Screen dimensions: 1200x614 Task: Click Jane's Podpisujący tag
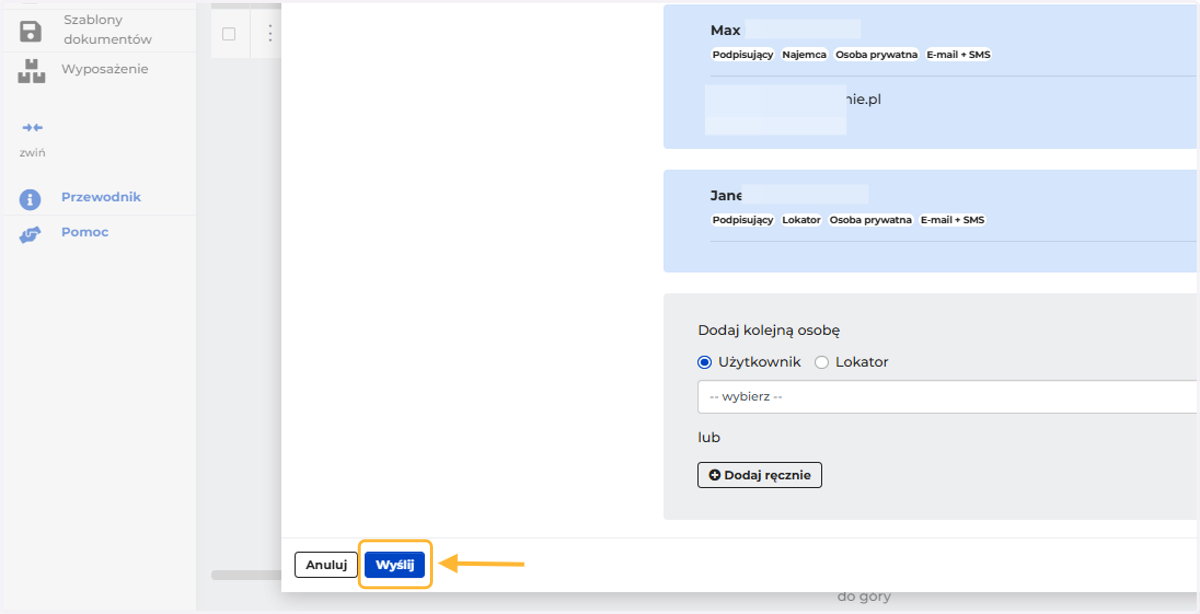(x=743, y=220)
